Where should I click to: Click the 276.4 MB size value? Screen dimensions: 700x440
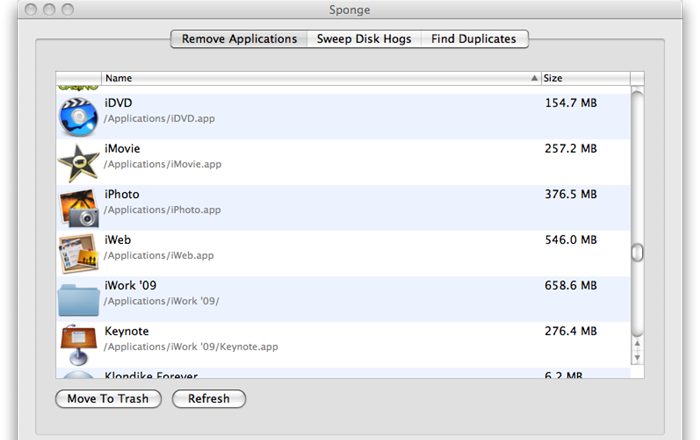(x=571, y=331)
